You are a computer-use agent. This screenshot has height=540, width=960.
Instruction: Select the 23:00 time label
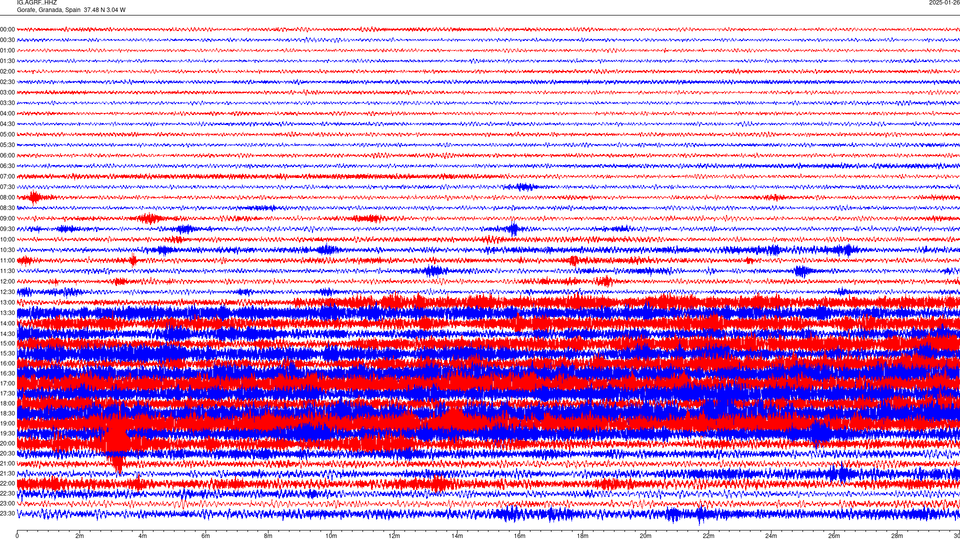coord(7,503)
